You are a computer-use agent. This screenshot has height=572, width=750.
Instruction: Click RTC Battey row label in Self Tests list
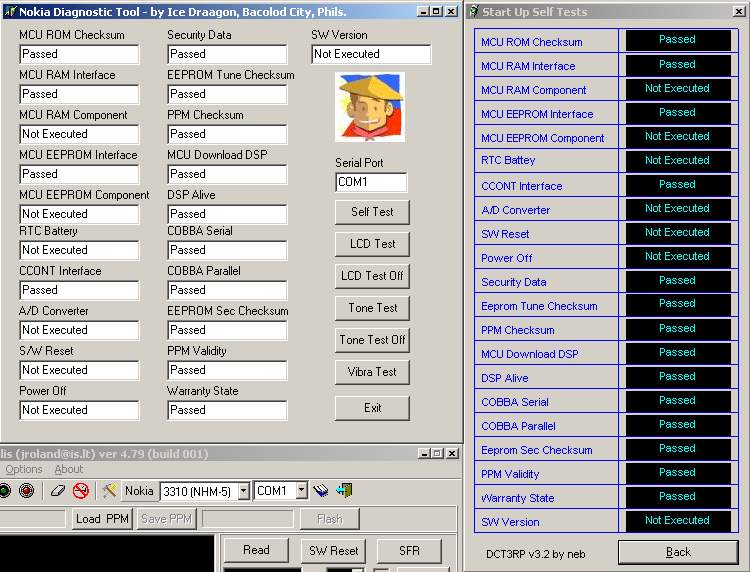pos(508,160)
